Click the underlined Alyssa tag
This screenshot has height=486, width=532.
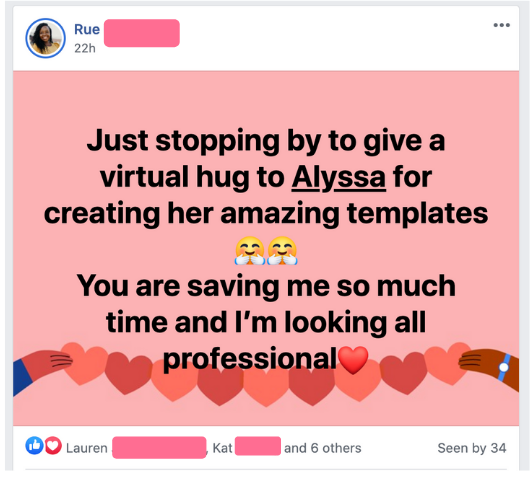[x=339, y=177]
